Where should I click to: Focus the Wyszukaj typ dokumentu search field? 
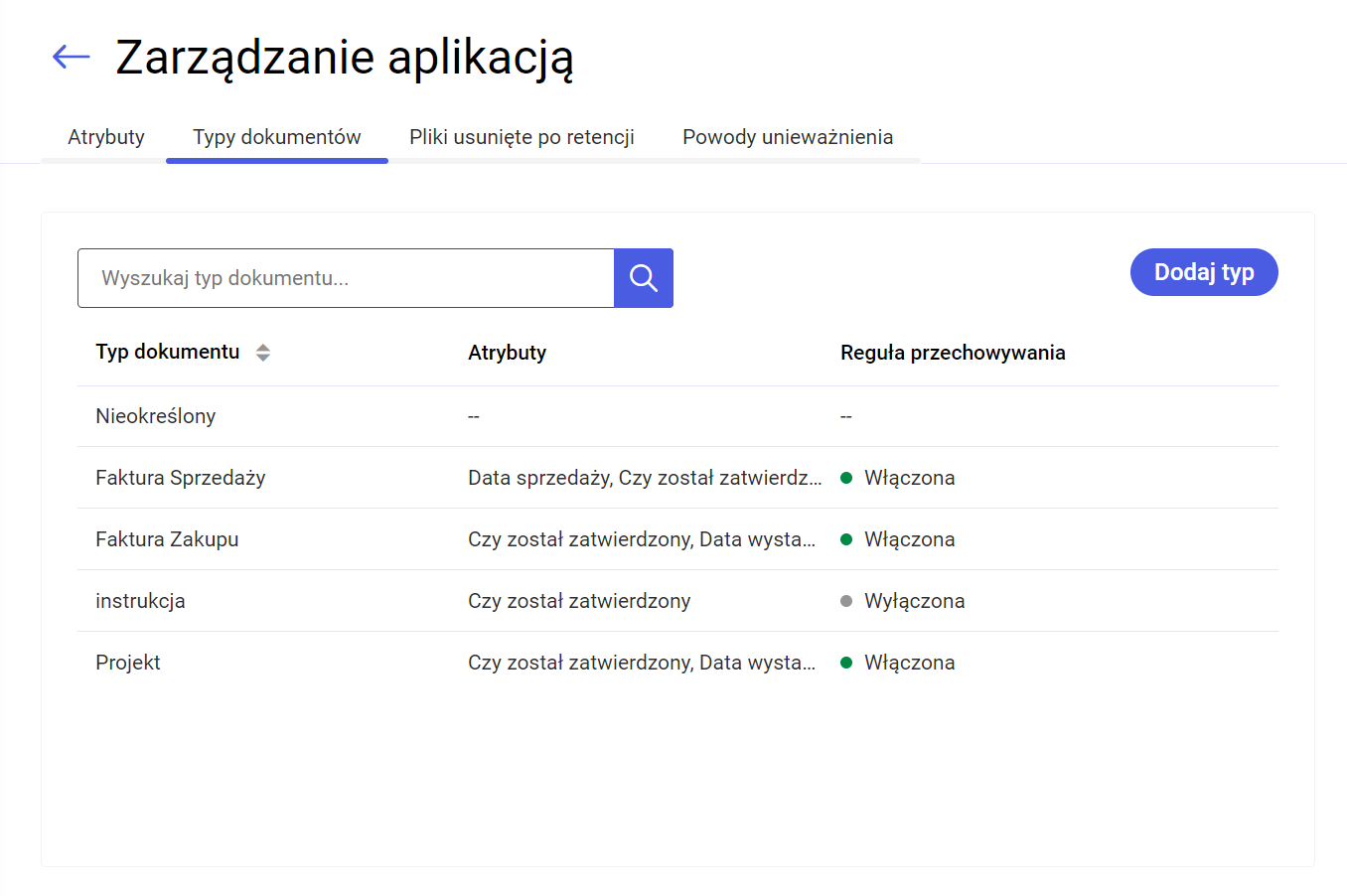346,278
